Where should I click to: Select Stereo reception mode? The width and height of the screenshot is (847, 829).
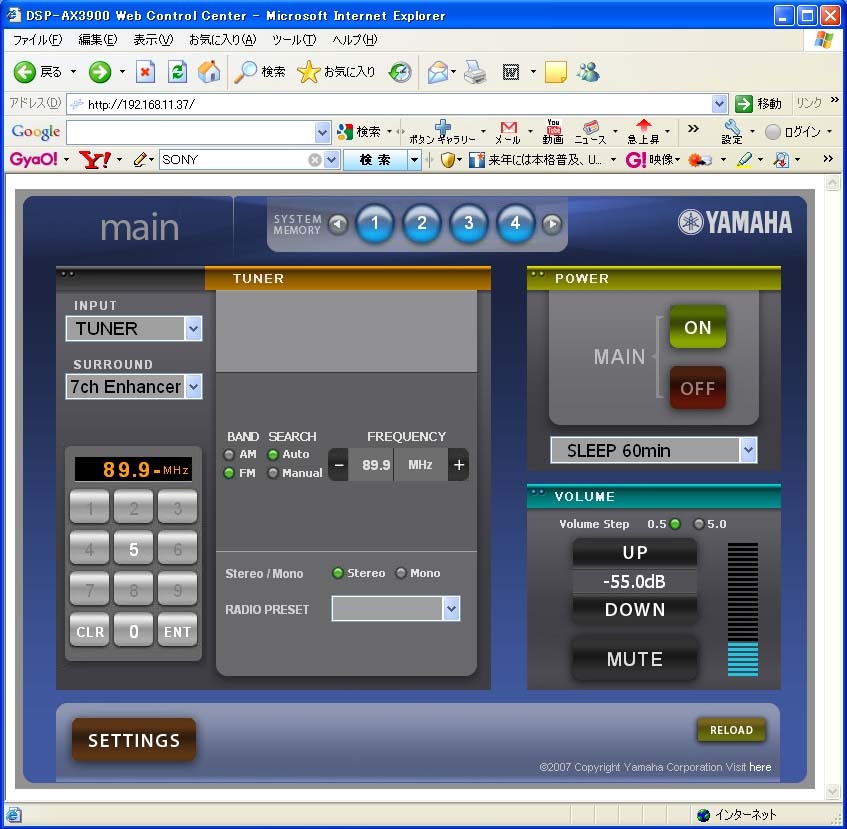[338, 573]
